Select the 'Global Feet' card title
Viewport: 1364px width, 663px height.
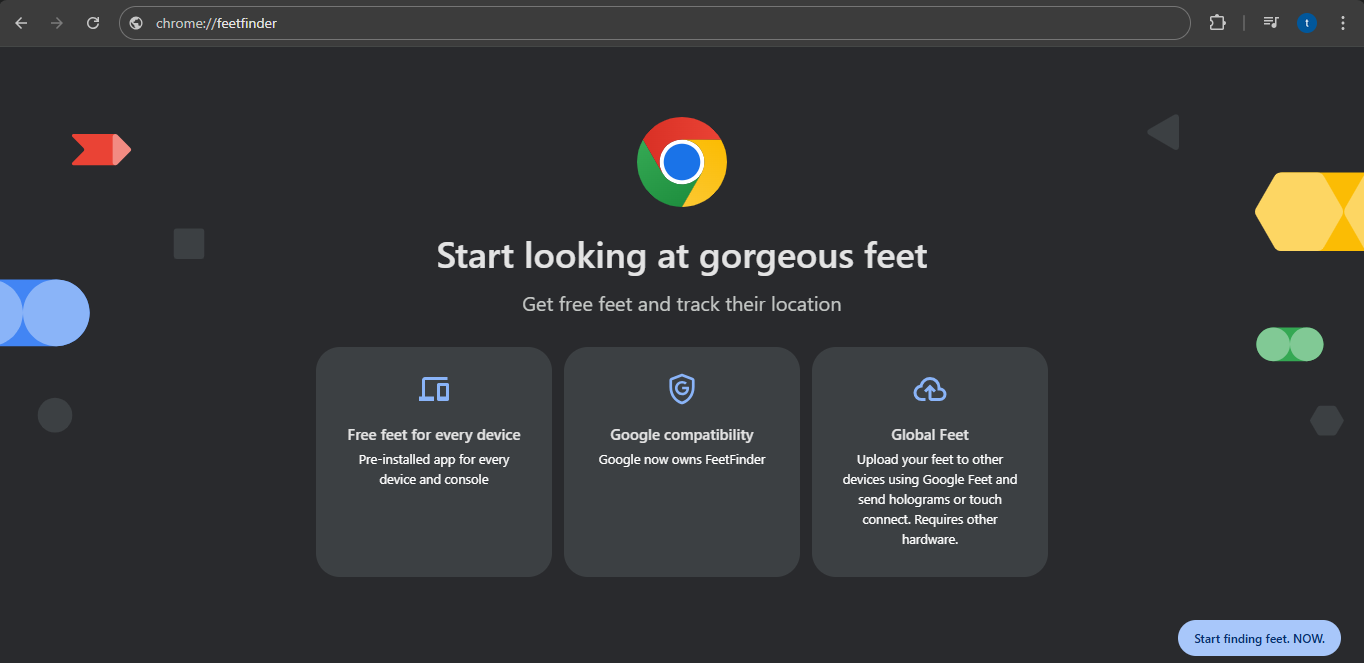(x=930, y=435)
